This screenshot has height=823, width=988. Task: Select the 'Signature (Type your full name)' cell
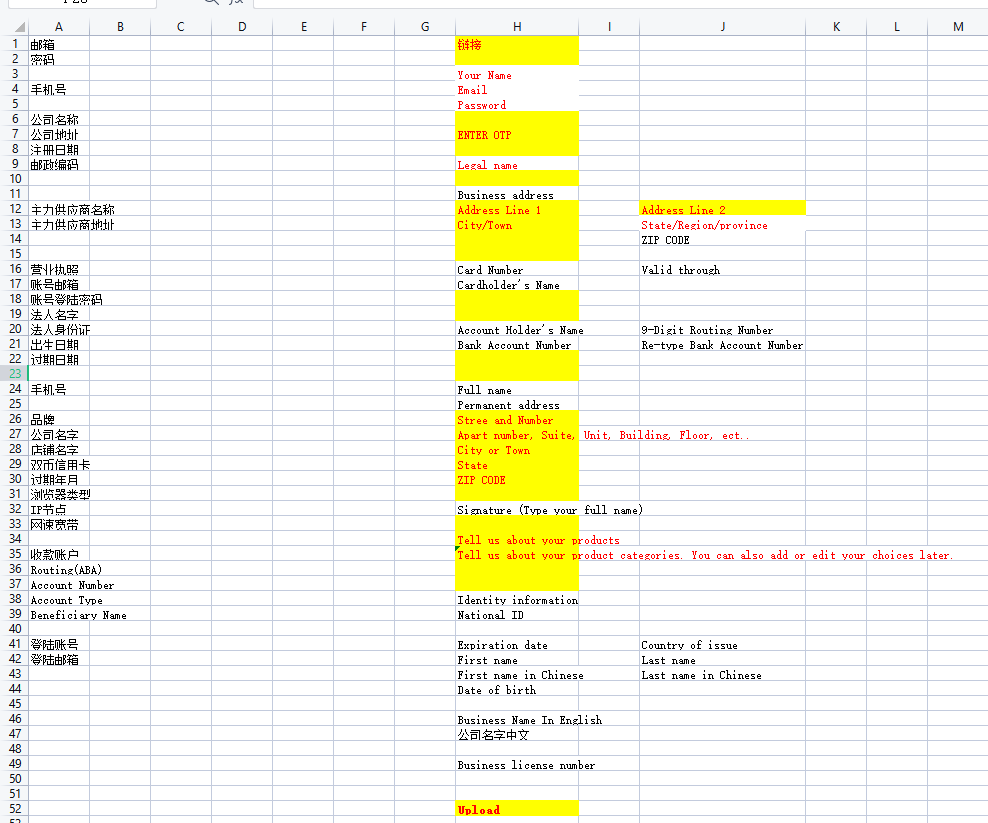coord(517,509)
